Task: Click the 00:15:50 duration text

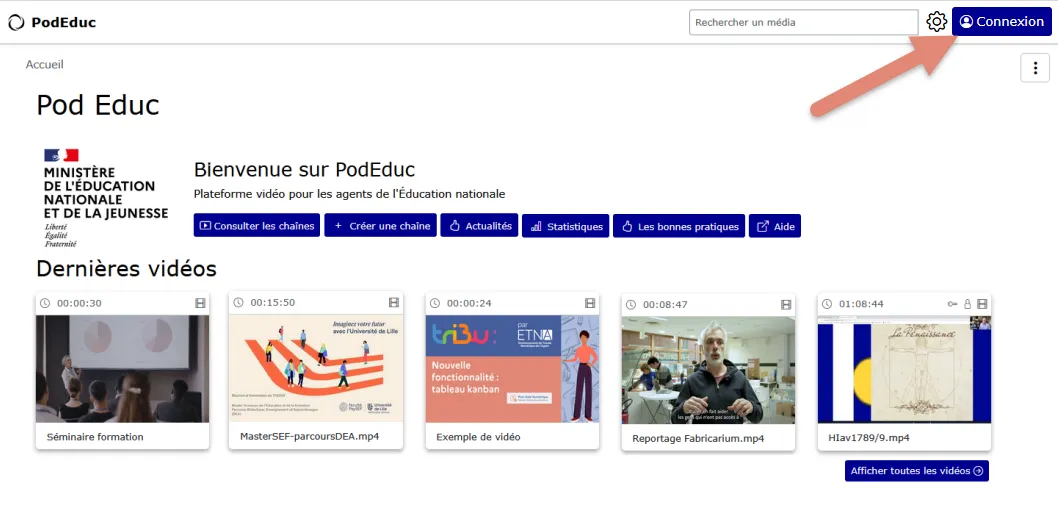Action: (x=273, y=302)
